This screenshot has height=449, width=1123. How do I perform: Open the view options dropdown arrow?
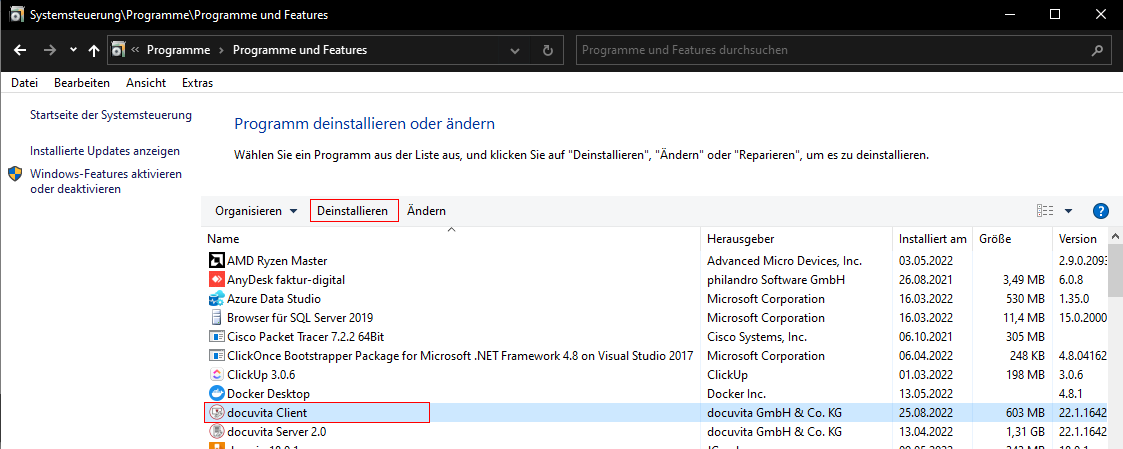1068,211
